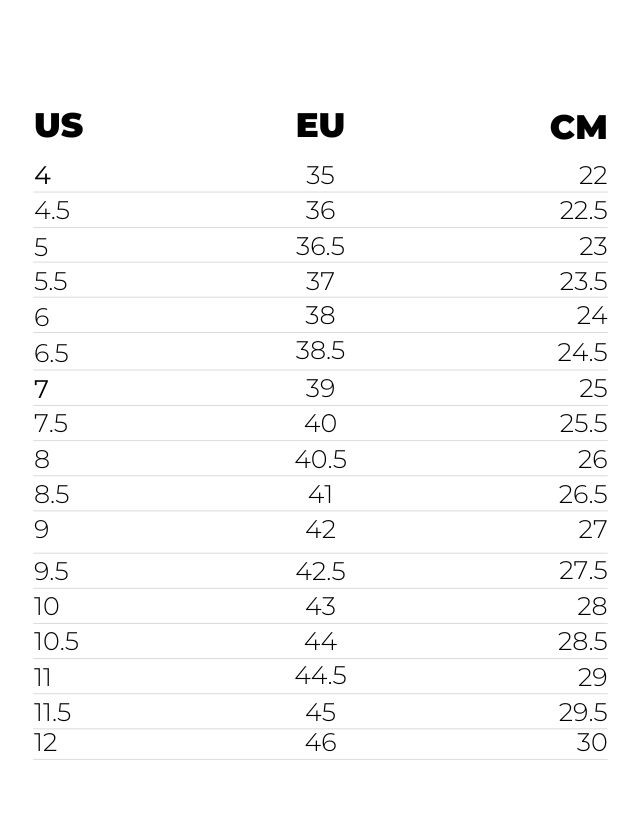641x824 pixels.
Task: Click the 29.5 CM measurement
Action: [583, 712]
